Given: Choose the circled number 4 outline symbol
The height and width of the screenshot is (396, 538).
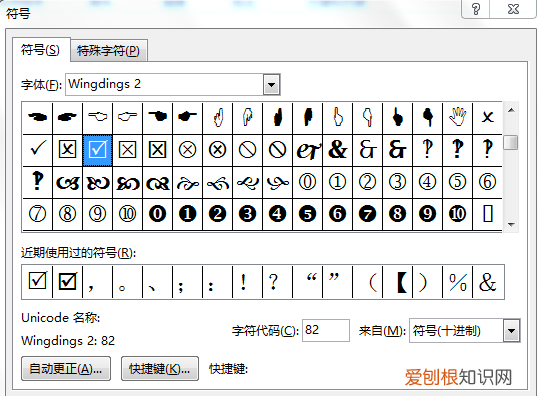Looking at the screenshot, I should click(x=428, y=182).
